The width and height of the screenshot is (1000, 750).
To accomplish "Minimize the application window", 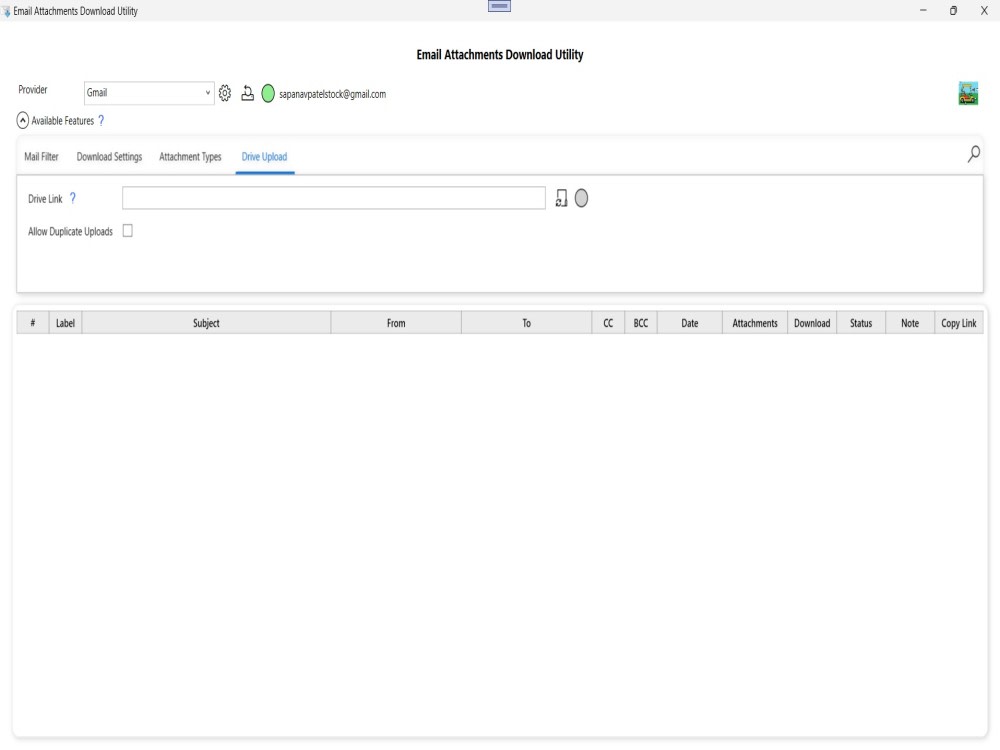I will point(923,11).
